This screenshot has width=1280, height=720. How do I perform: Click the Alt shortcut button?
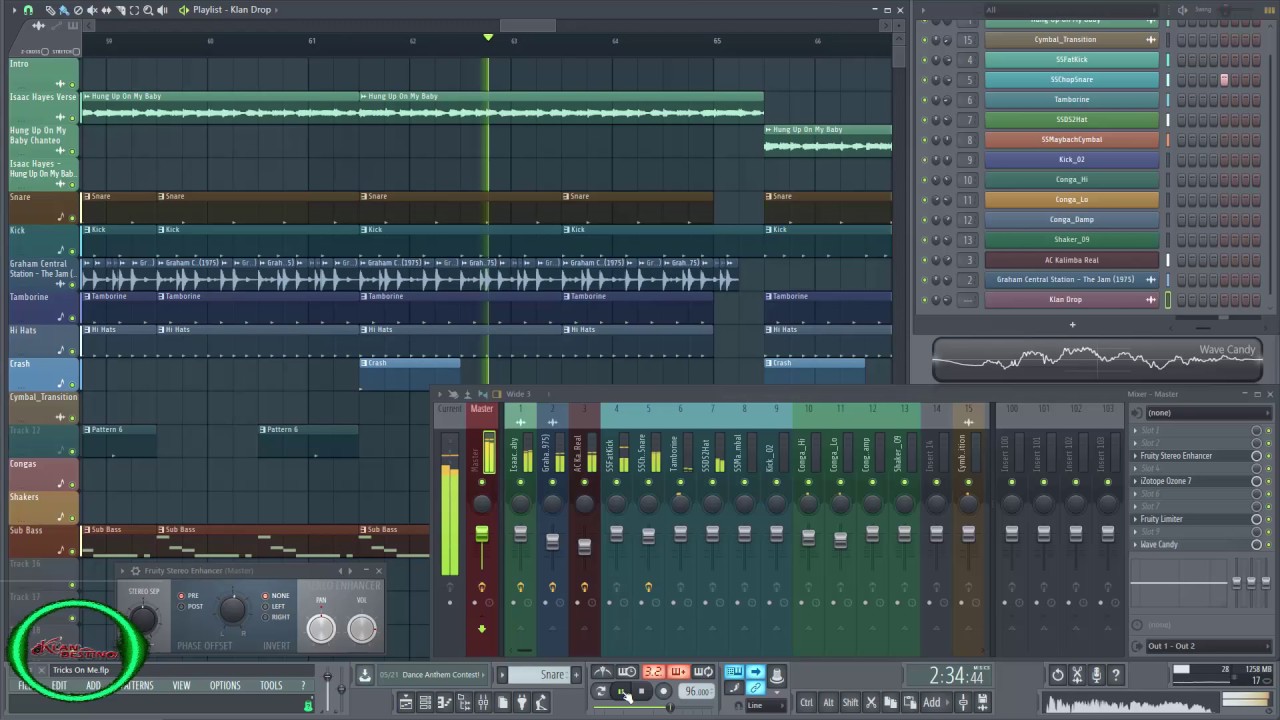point(828,702)
